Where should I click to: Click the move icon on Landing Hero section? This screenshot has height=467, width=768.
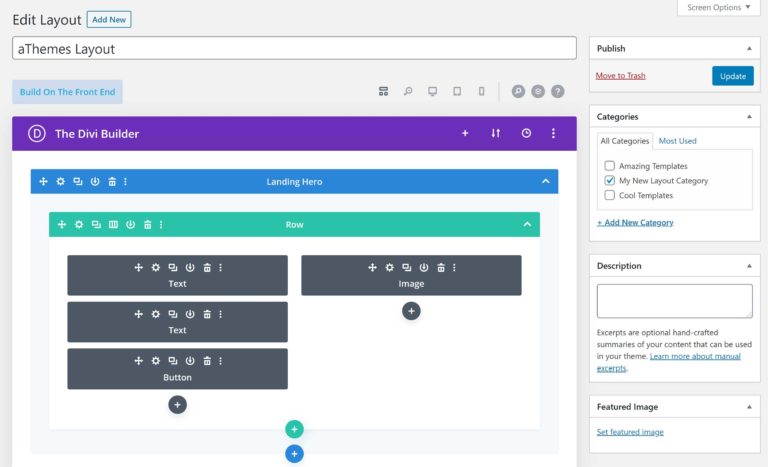[44, 181]
